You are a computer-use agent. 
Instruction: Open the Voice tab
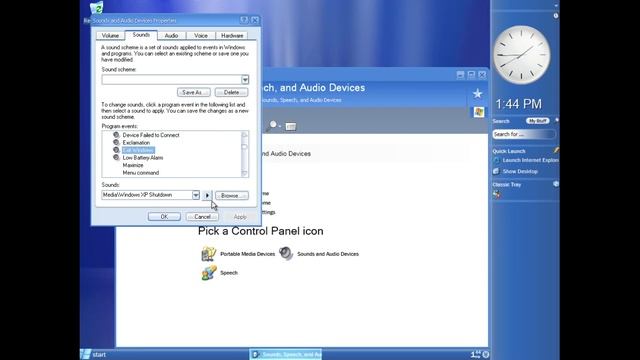tap(201, 36)
